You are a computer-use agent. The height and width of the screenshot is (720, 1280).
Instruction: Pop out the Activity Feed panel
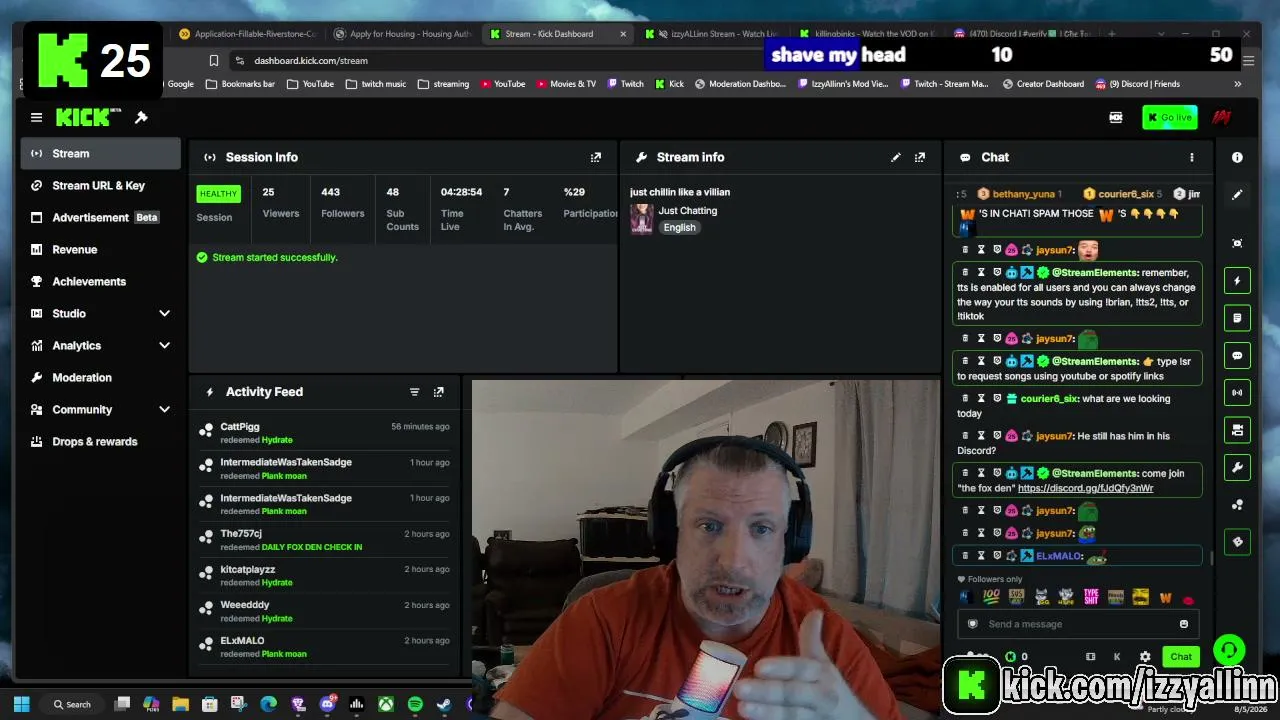438,392
